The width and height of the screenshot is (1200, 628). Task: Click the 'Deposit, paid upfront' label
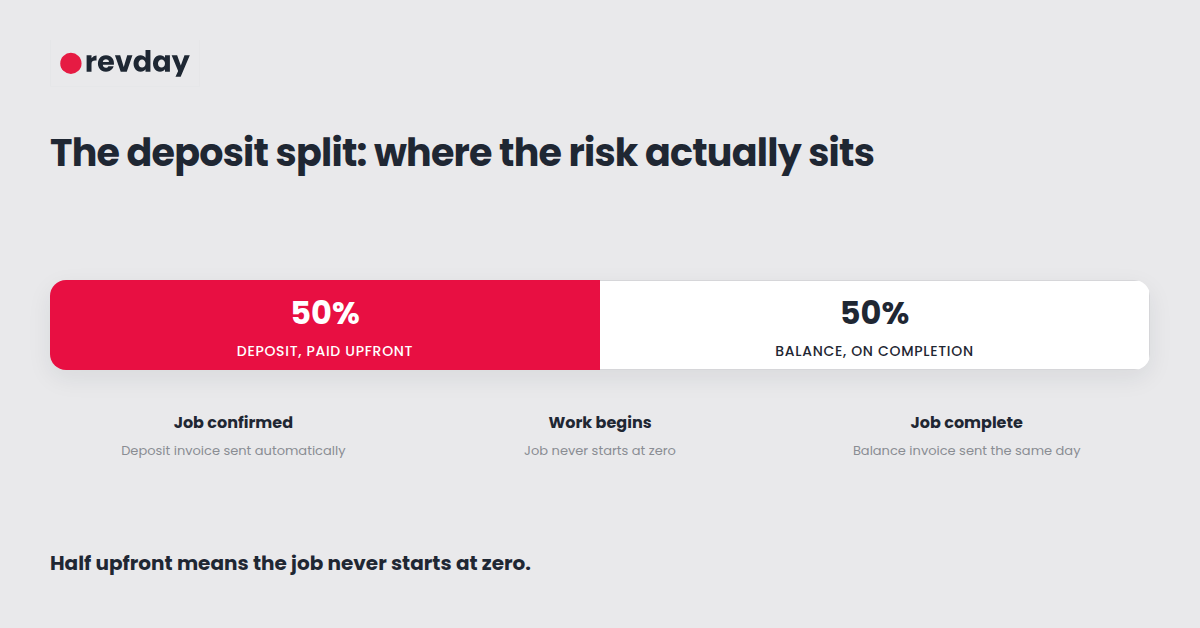coord(325,351)
